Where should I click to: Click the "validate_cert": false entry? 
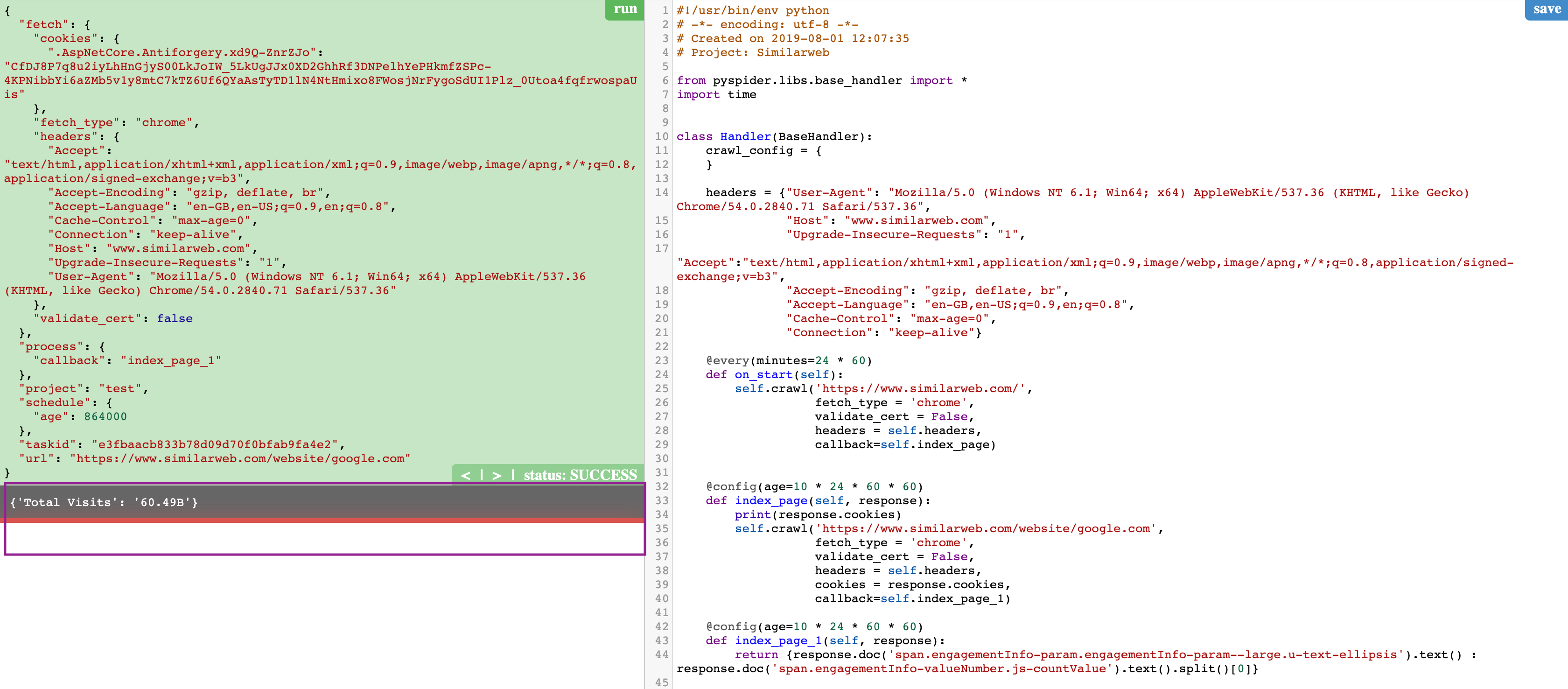(113, 318)
